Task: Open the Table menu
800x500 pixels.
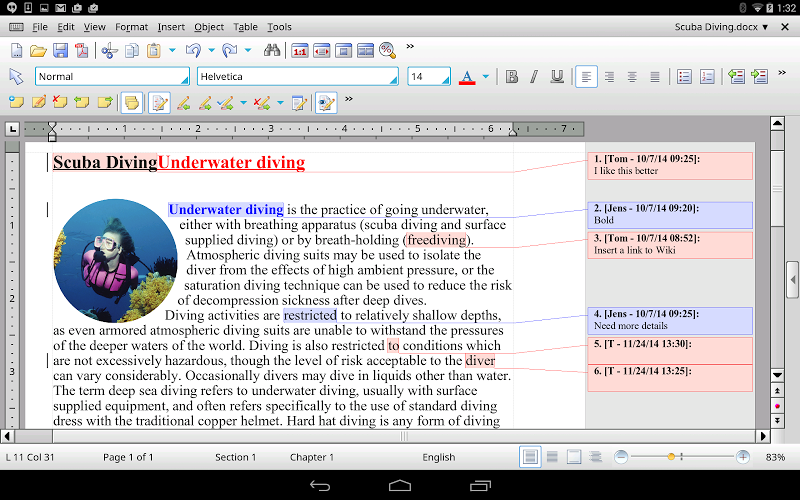Action: point(244,27)
